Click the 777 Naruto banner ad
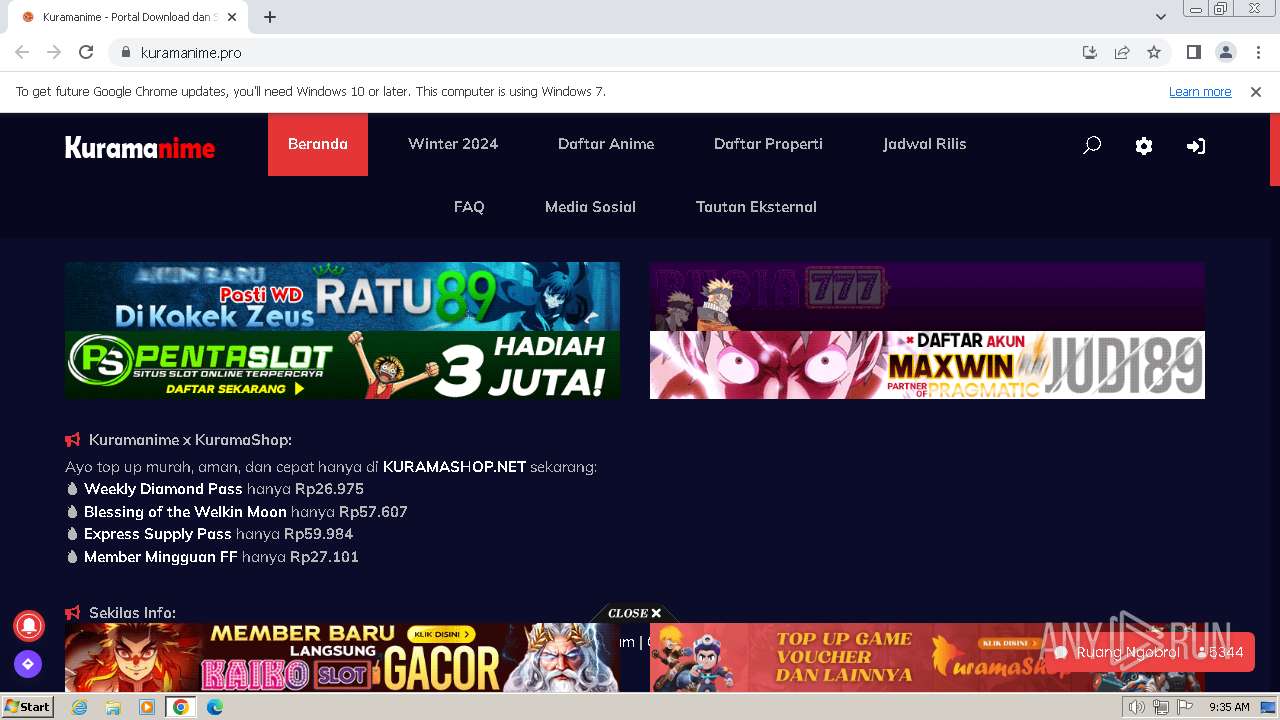Image resolution: width=1280 pixels, height=720 pixels. point(927,296)
